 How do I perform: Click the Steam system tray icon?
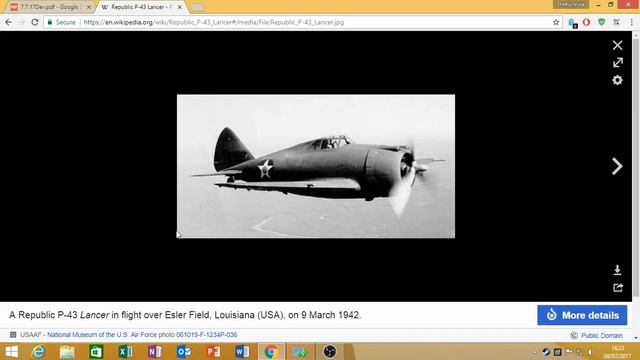click(546, 352)
